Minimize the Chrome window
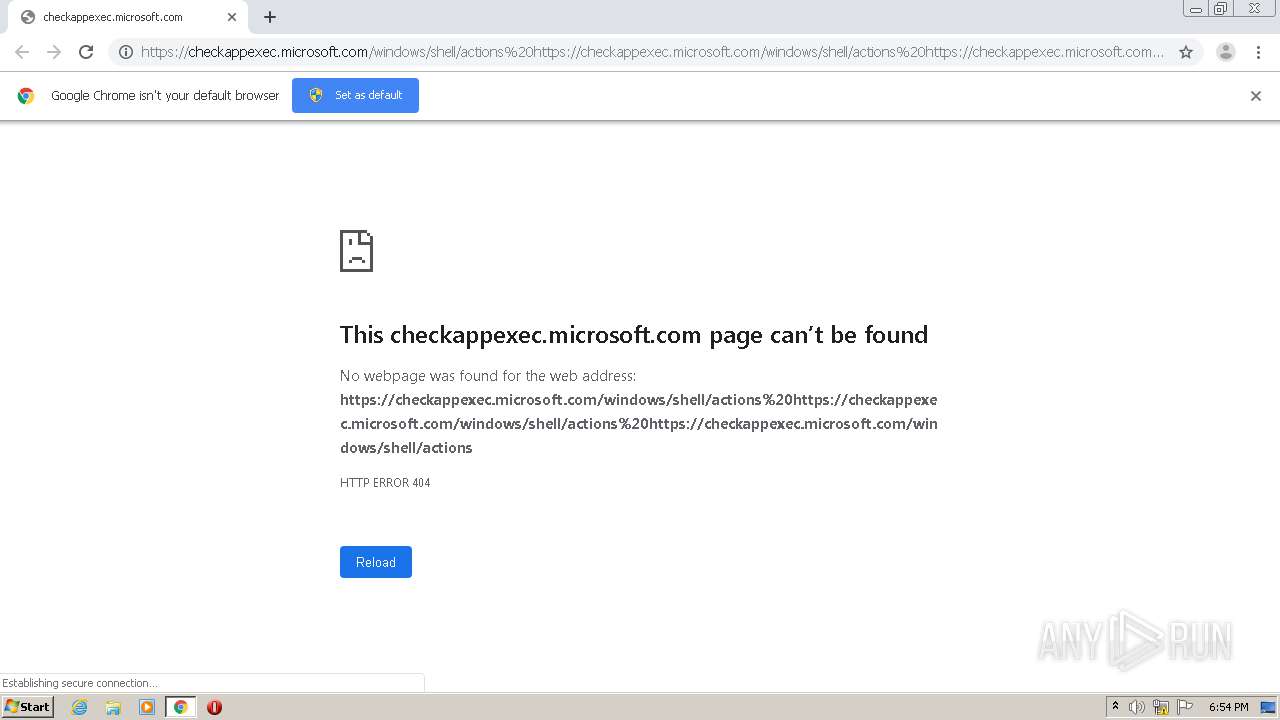Viewport: 1280px width, 720px height. [x=1196, y=9]
